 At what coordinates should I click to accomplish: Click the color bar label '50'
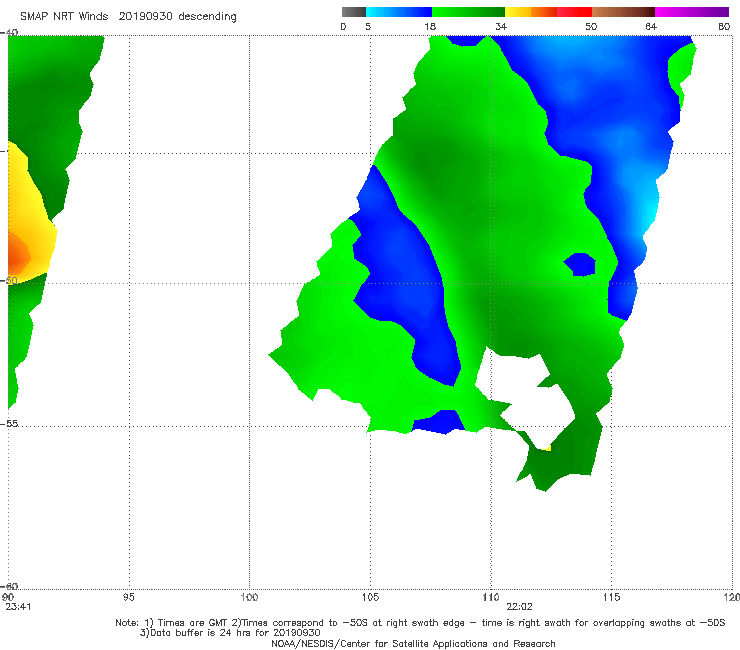pyautogui.click(x=591, y=27)
